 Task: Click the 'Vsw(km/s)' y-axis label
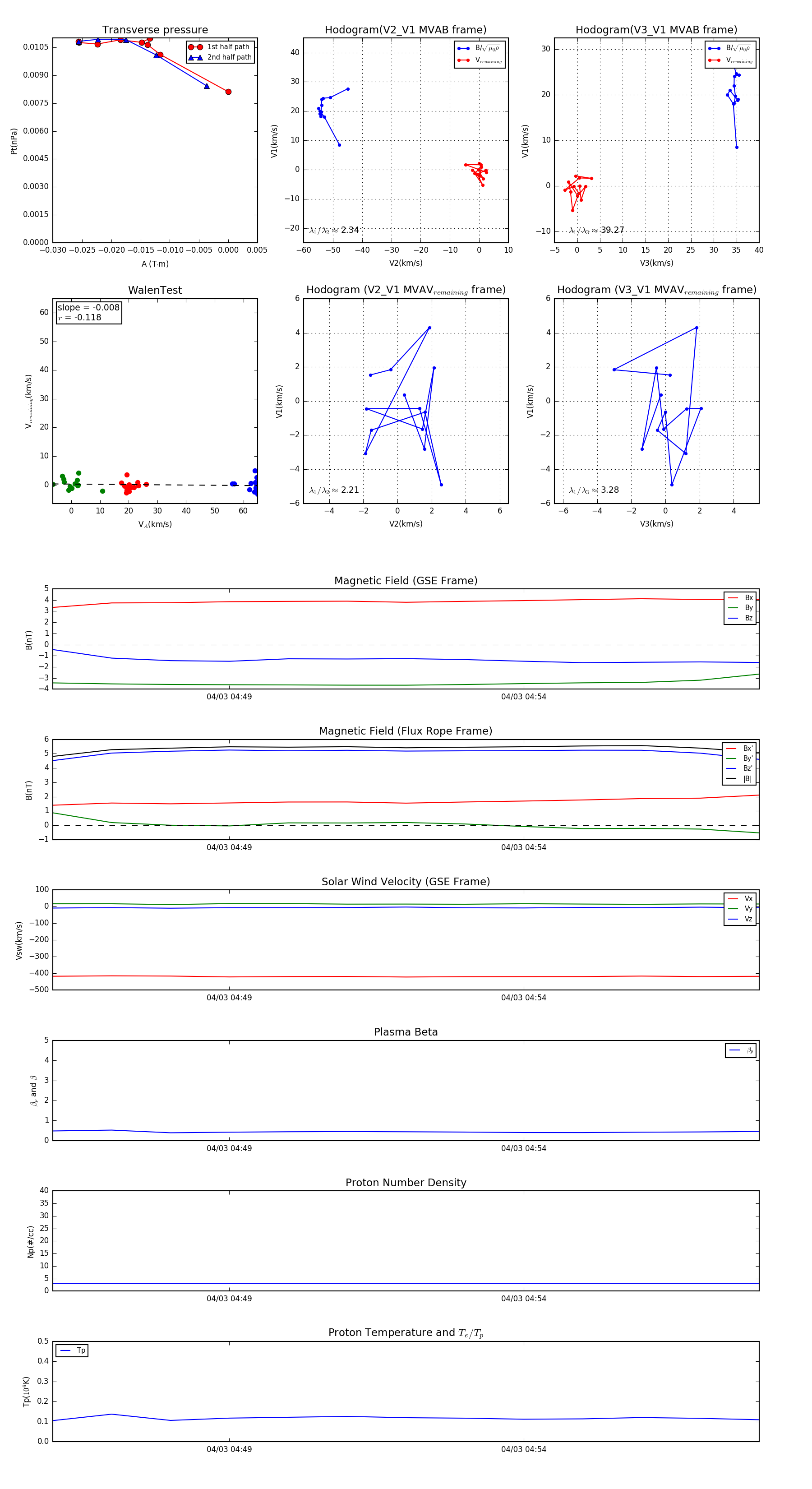[x=19, y=940]
